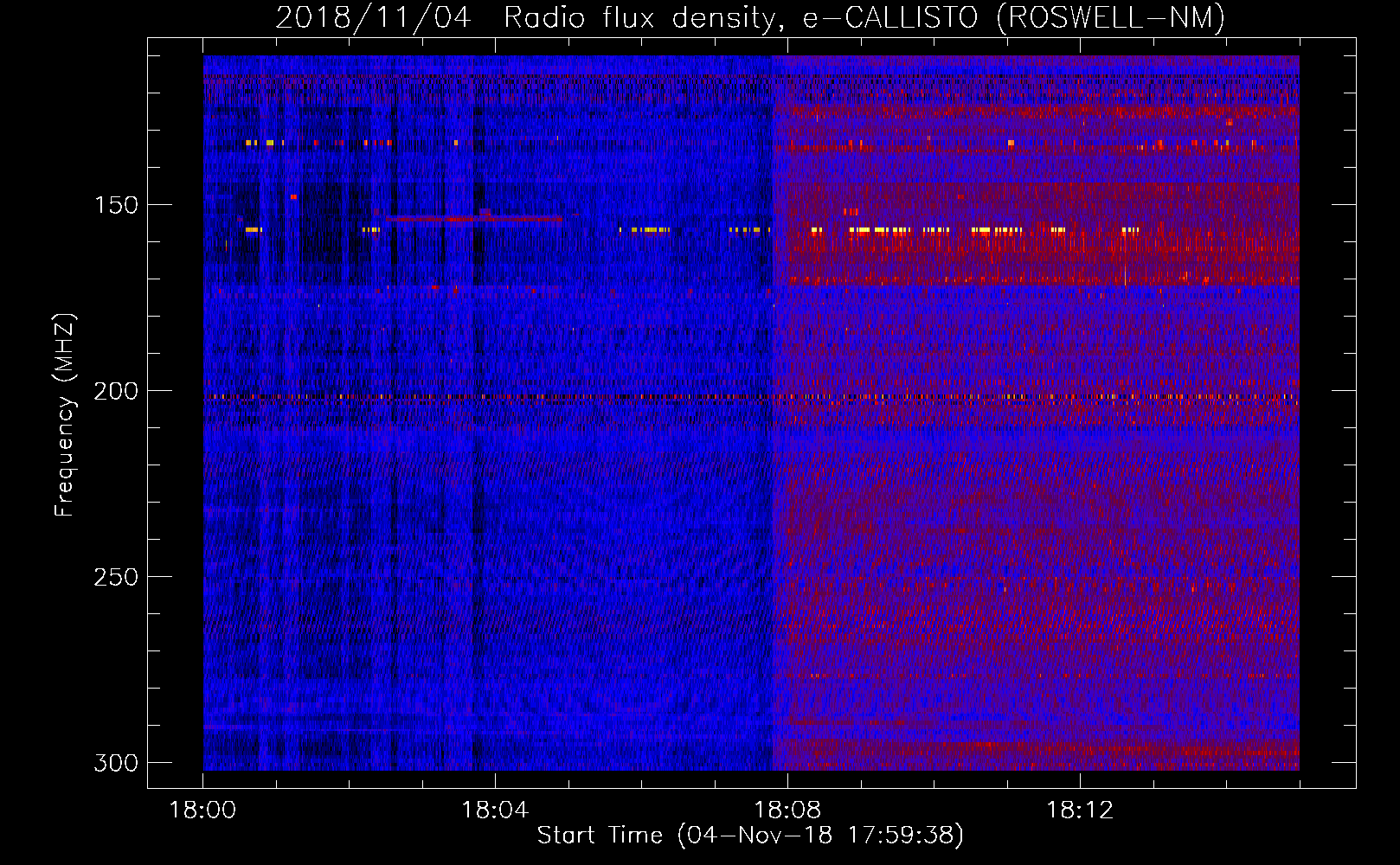The height and width of the screenshot is (865, 1400).
Task: Click the plot title mentioning e-CALLISTO ROSWELL-NM
Action: point(750,17)
